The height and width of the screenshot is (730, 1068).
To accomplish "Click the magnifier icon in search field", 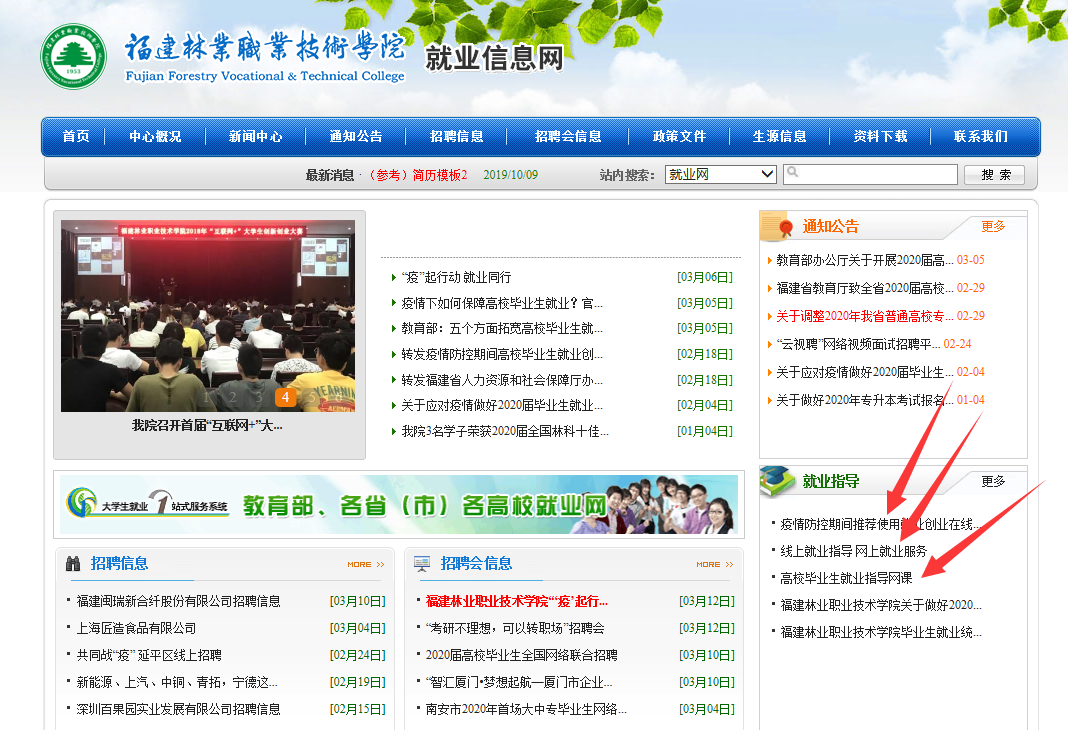I will [793, 173].
